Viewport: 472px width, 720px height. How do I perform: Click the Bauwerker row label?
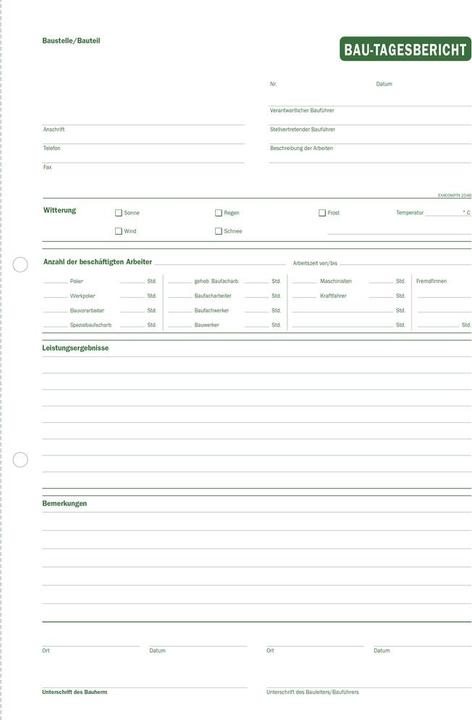click(x=207, y=325)
